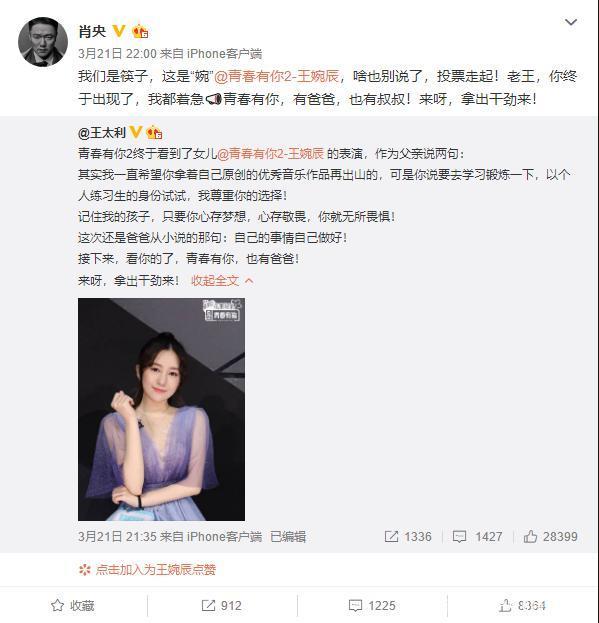Open comments via the 1225 button
The image size is (599, 623).
coord(372,606)
